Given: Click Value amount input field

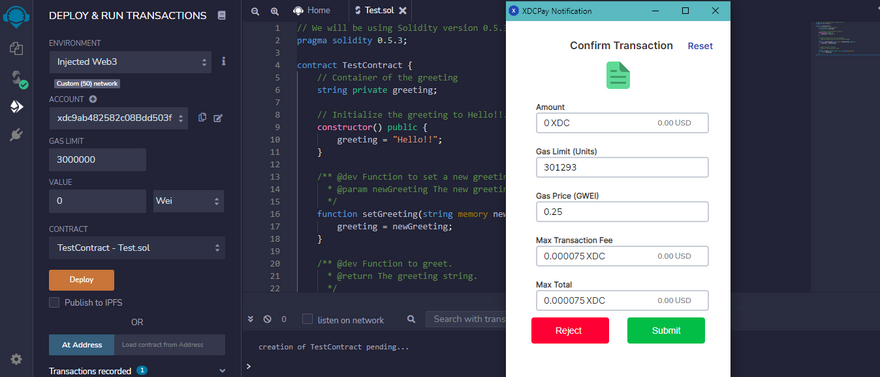Looking at the screenshot, I should [x=98, y=201].
